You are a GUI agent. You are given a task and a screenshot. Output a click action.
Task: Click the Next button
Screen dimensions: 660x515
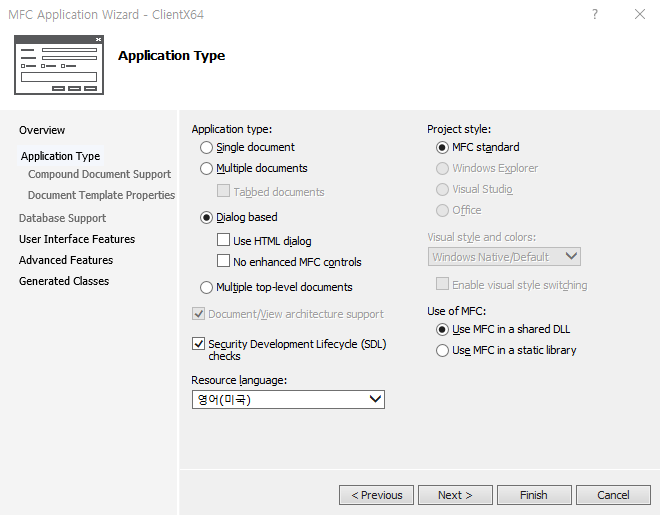[455, 495]
